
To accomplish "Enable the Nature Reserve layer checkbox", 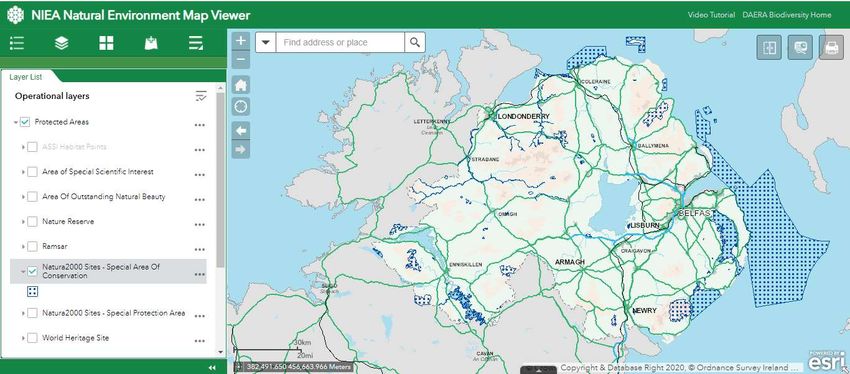I will 33,222.
